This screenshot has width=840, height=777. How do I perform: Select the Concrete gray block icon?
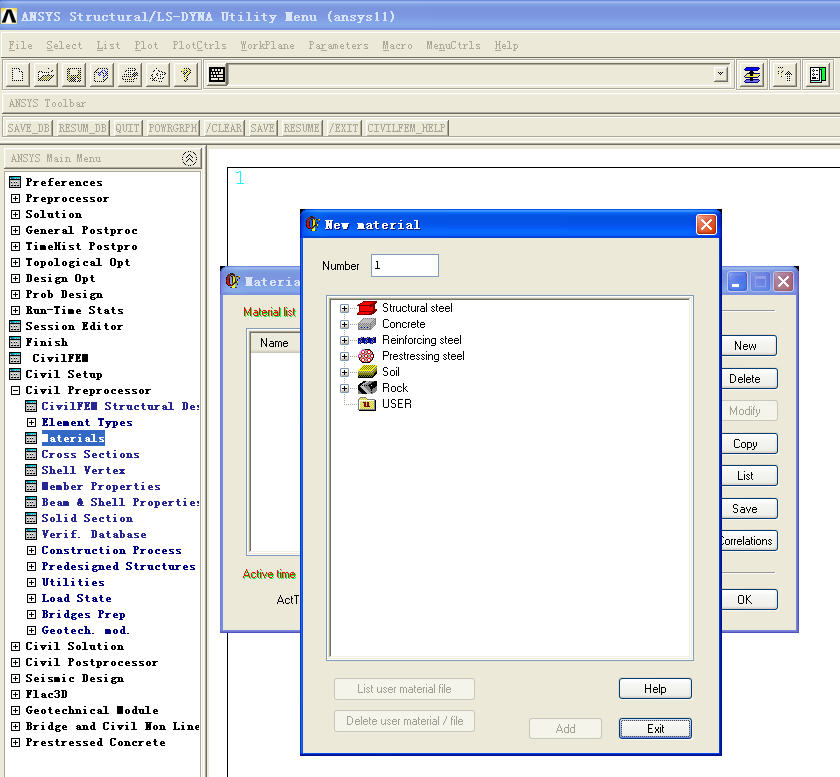pyautogui.click(x=367, y=324)
